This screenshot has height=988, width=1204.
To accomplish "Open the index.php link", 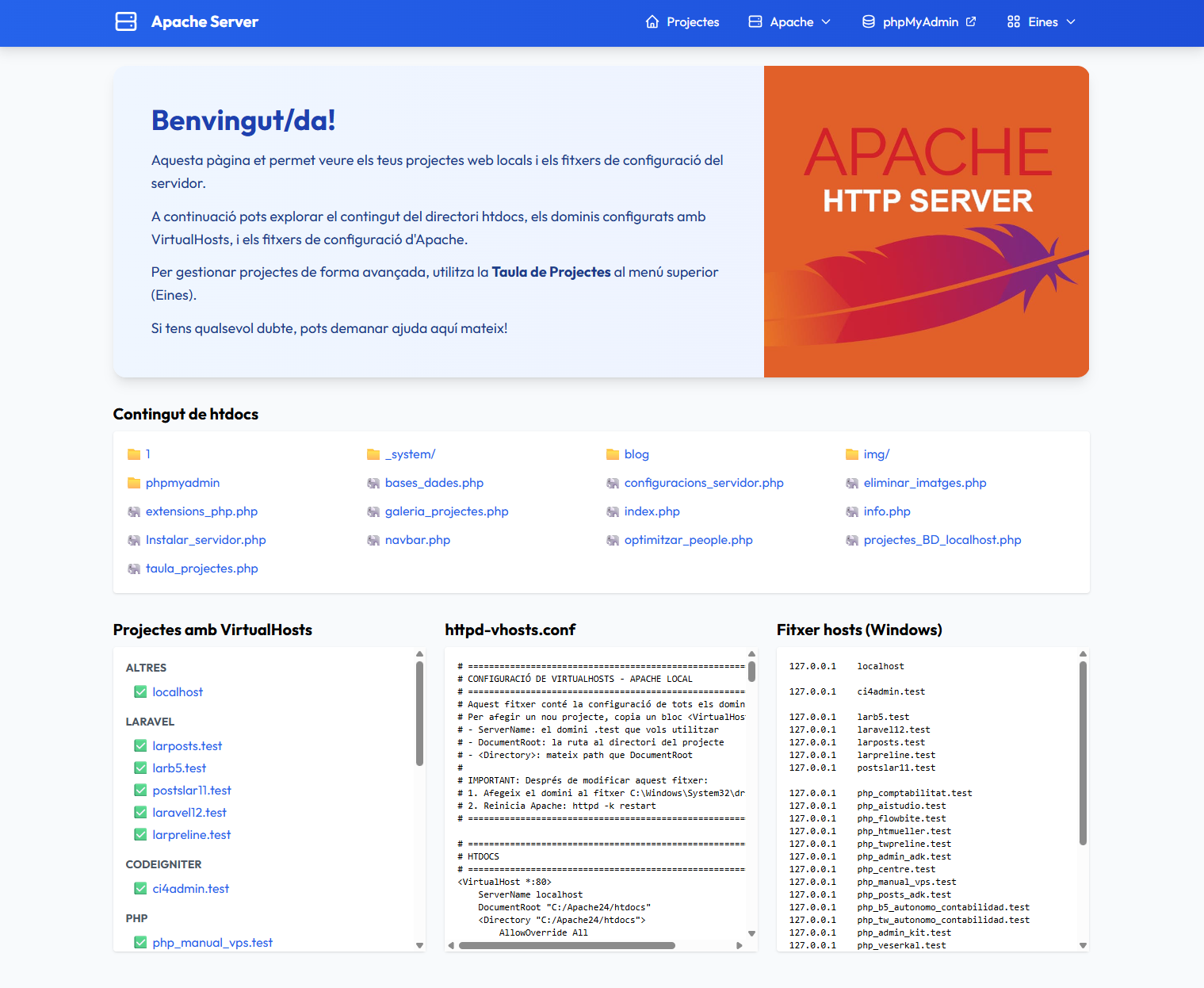I will 652,511.
